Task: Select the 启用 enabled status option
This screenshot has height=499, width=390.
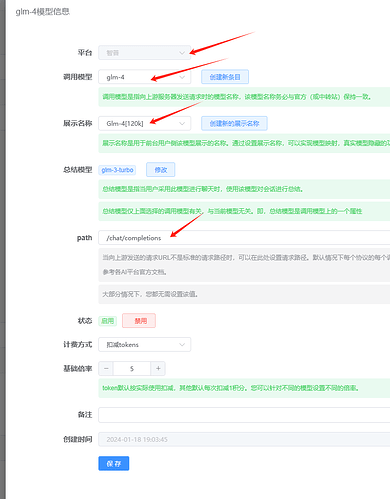Action: coord(107,321)
